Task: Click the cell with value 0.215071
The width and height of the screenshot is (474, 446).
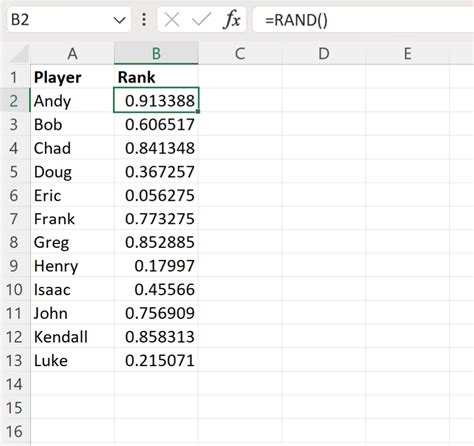Action: [156, 360]
